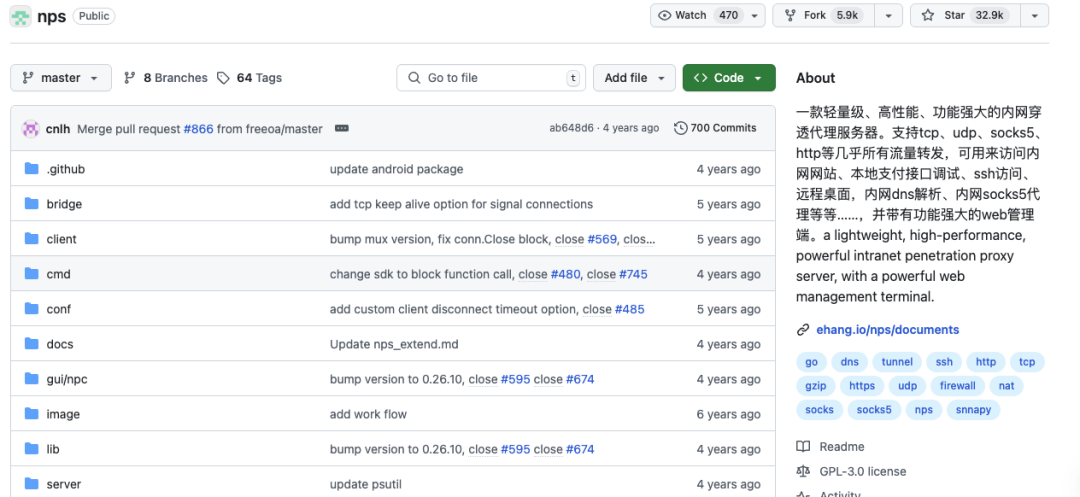The width and height of the screenshot is (1080, 497).
Task: Select the 'nat' topic tag
Action: click(1006, 386)
